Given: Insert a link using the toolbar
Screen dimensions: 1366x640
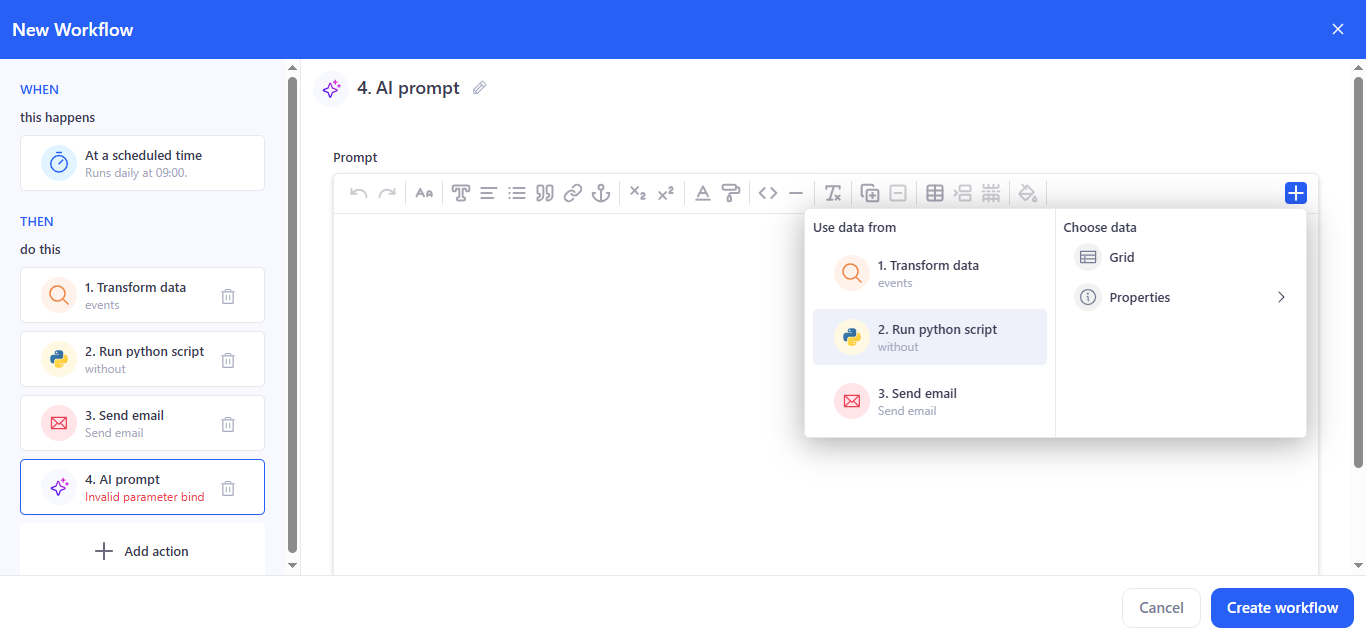Looking at the screenshot, I should (x=573, y=192).
